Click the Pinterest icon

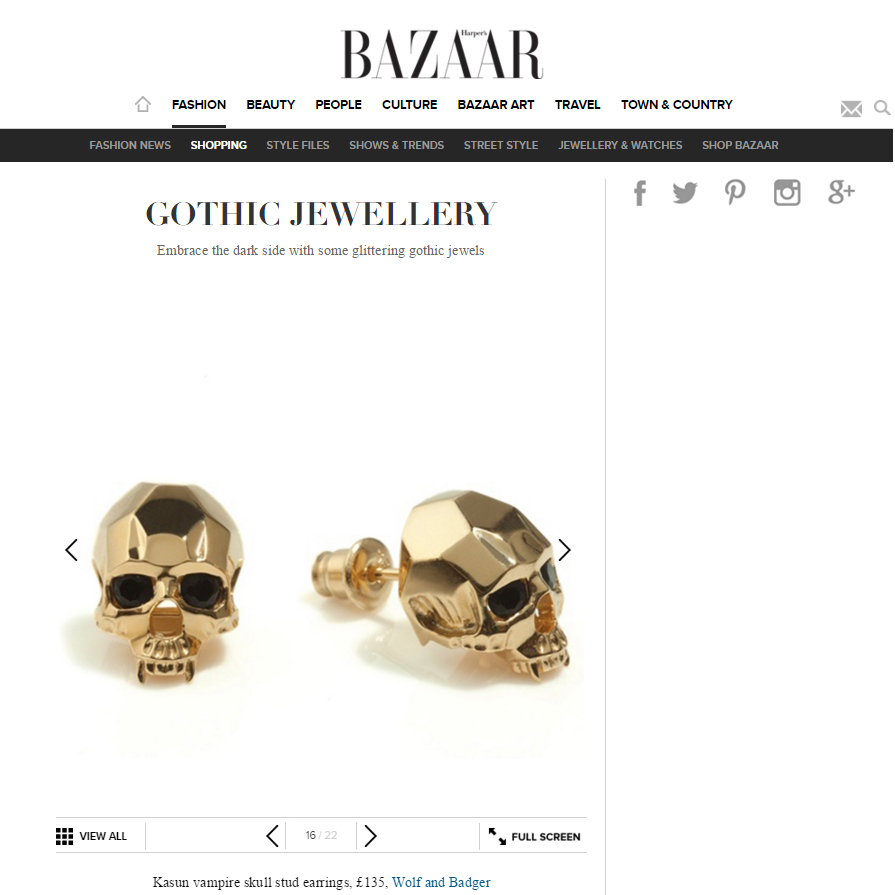click(735, 192)
